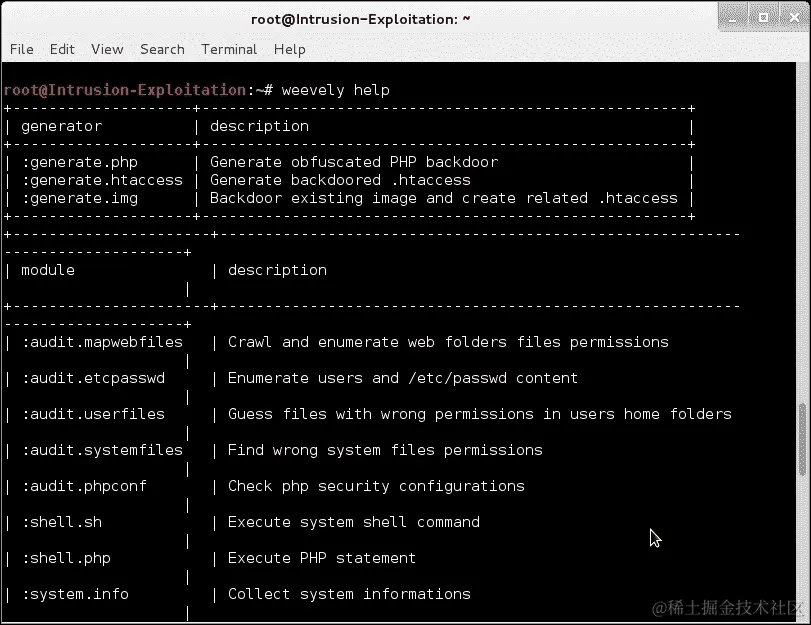Click the 'weevely help' command text
The height and width of the screenshot is (625, 811).
pos(335,90)
